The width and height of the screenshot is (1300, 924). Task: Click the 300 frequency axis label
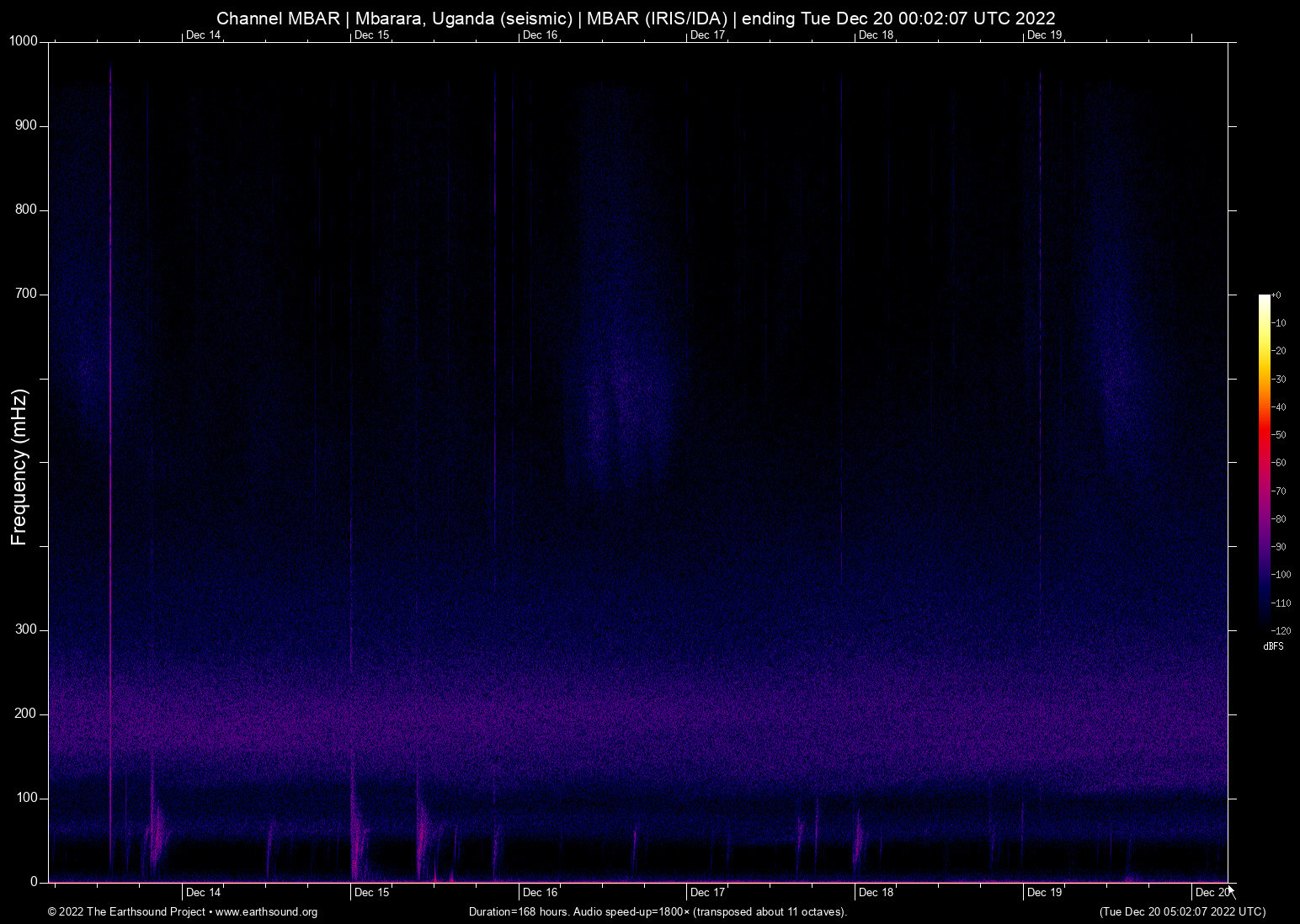[27, 629]
